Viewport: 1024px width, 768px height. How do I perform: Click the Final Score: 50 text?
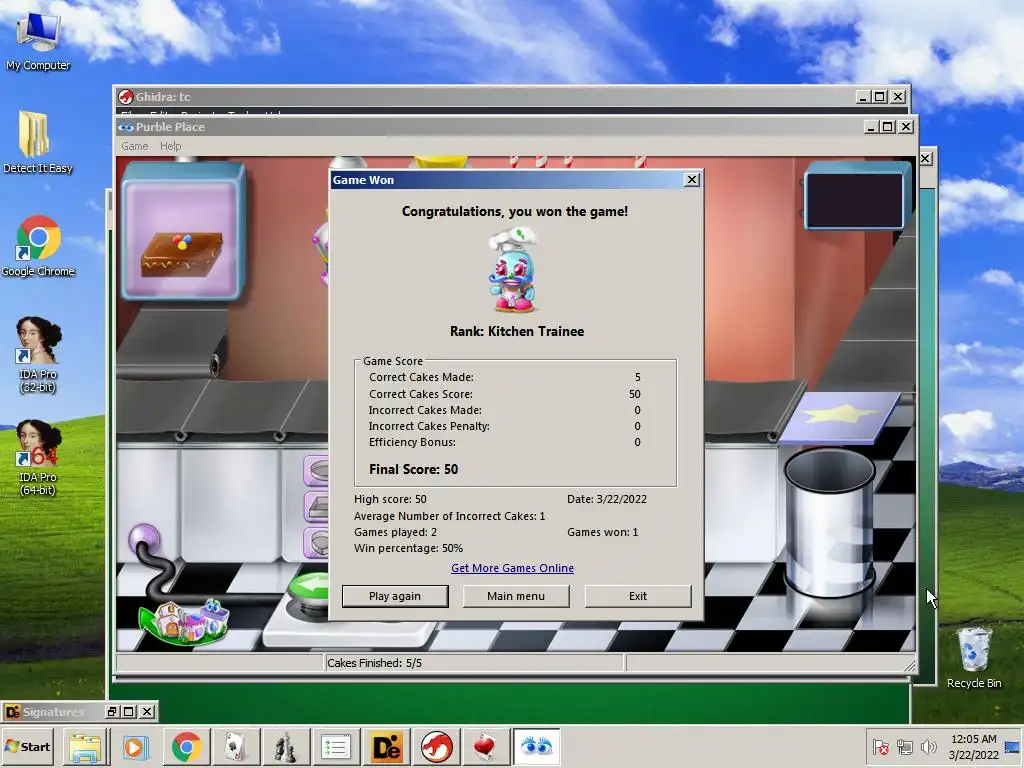pyautogui.click(x=413, y=469)
